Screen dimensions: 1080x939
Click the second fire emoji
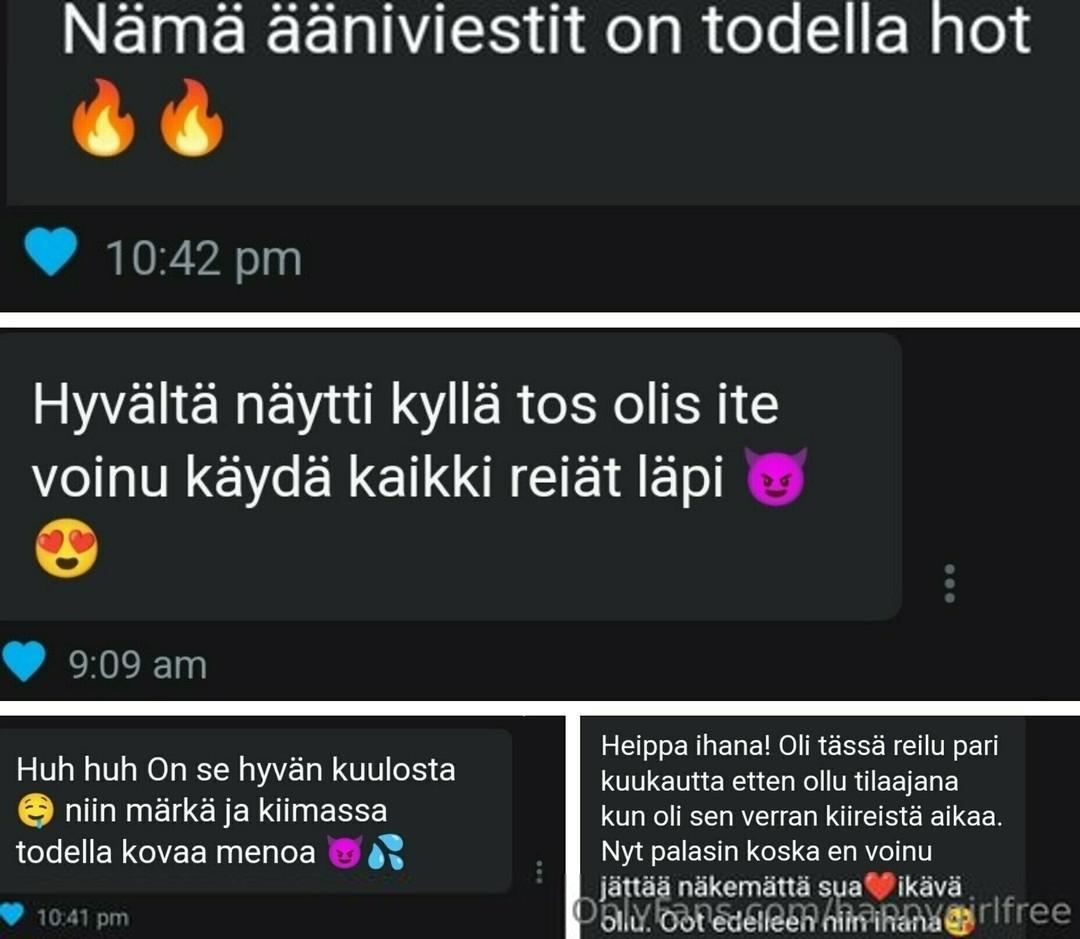click(191, 118)
